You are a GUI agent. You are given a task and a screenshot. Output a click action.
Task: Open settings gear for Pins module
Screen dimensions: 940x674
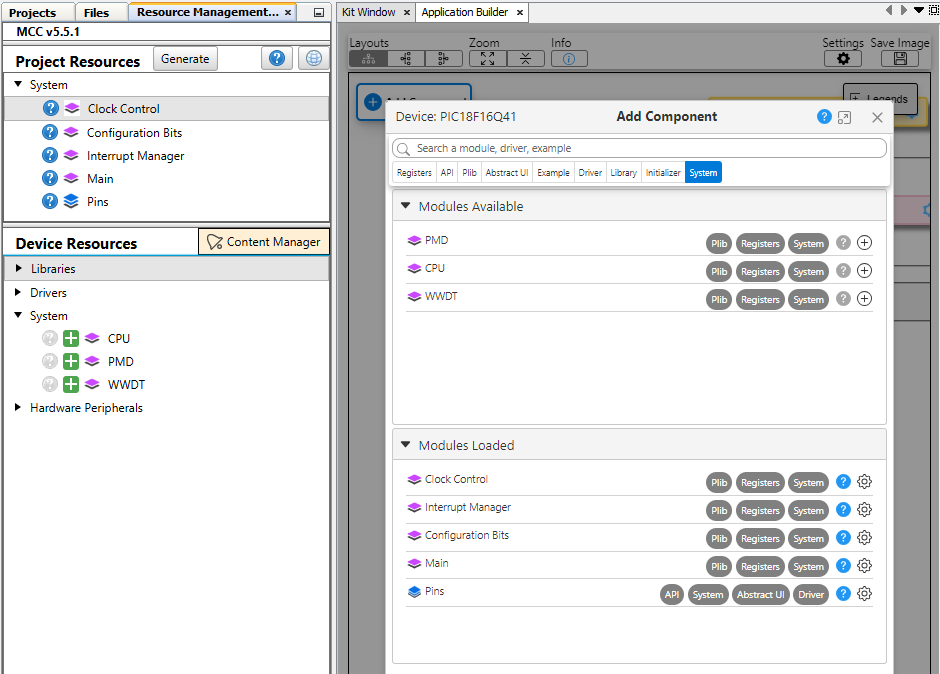coord(865,594)
